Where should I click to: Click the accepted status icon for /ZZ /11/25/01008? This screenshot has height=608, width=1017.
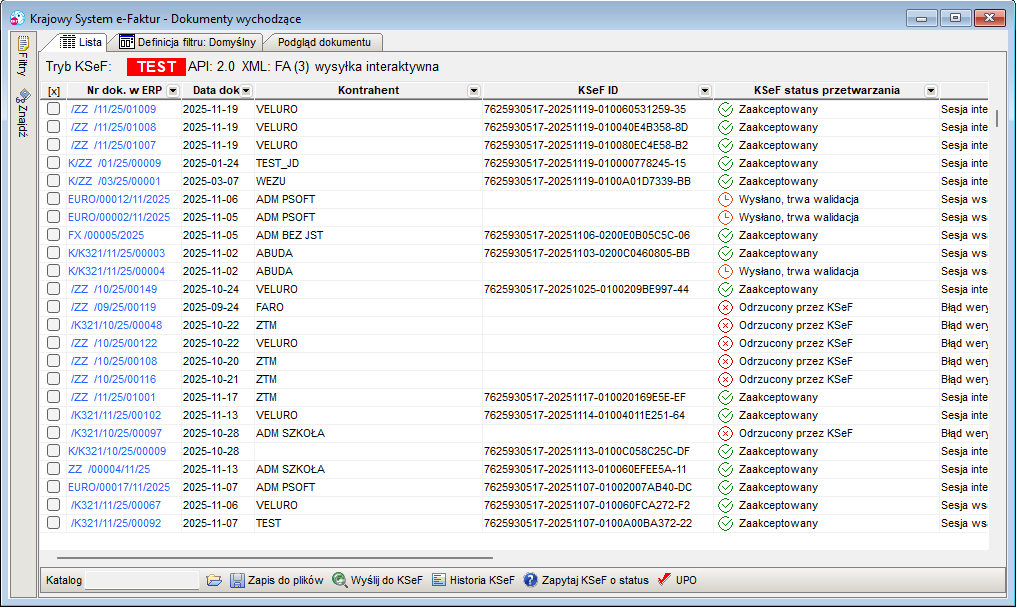726,128
